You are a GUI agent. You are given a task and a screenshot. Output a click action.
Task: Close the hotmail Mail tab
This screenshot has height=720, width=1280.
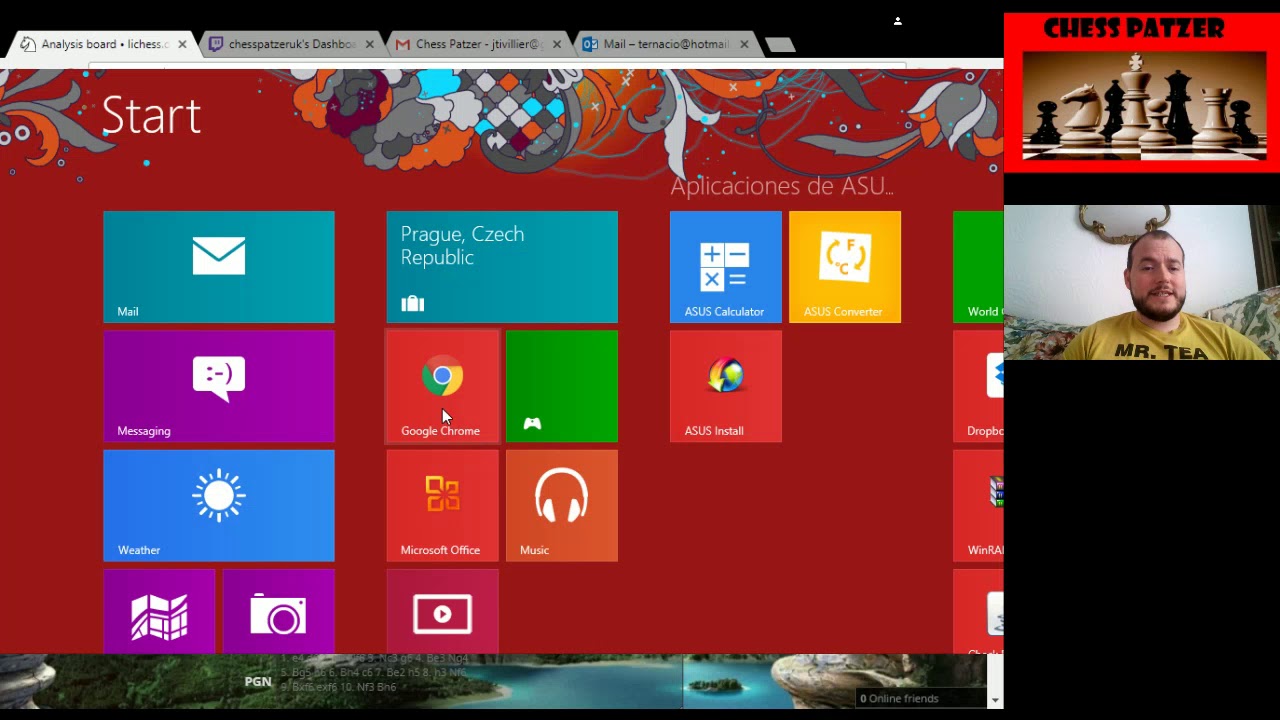[x=744, y=44]
